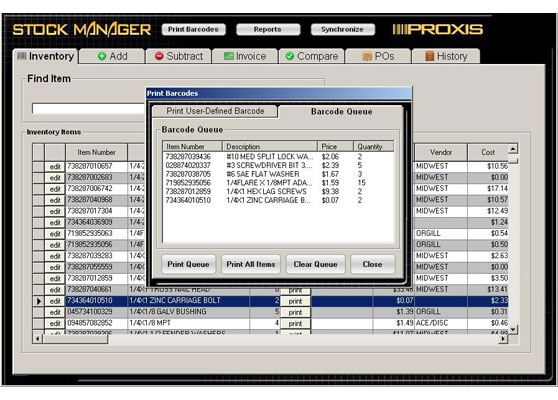558x400 pixels.
Task: Sort queue by Item Number column
Action: (x=193, y=147)
